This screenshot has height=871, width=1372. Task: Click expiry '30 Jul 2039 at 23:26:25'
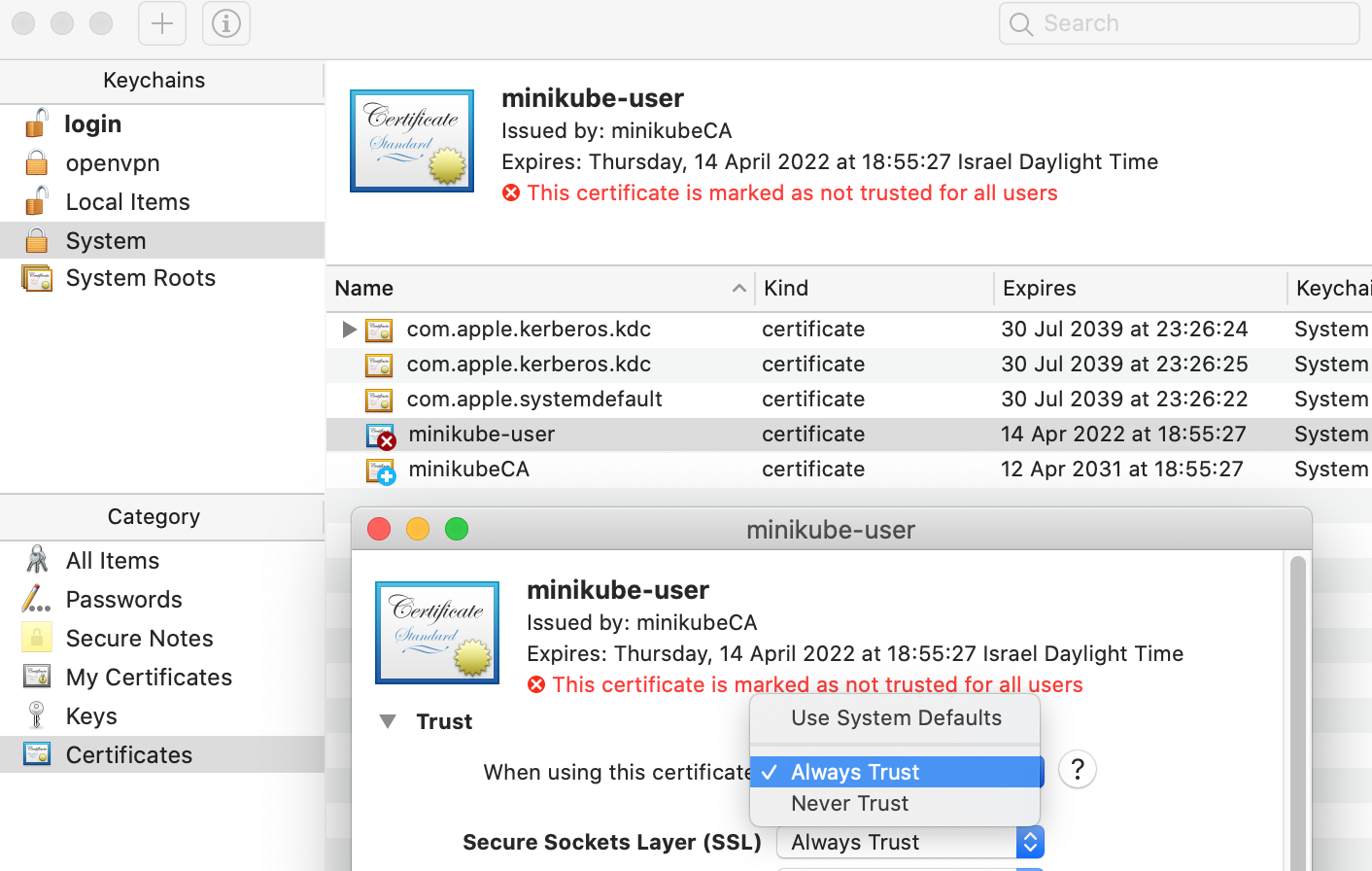pos(1124,365)
